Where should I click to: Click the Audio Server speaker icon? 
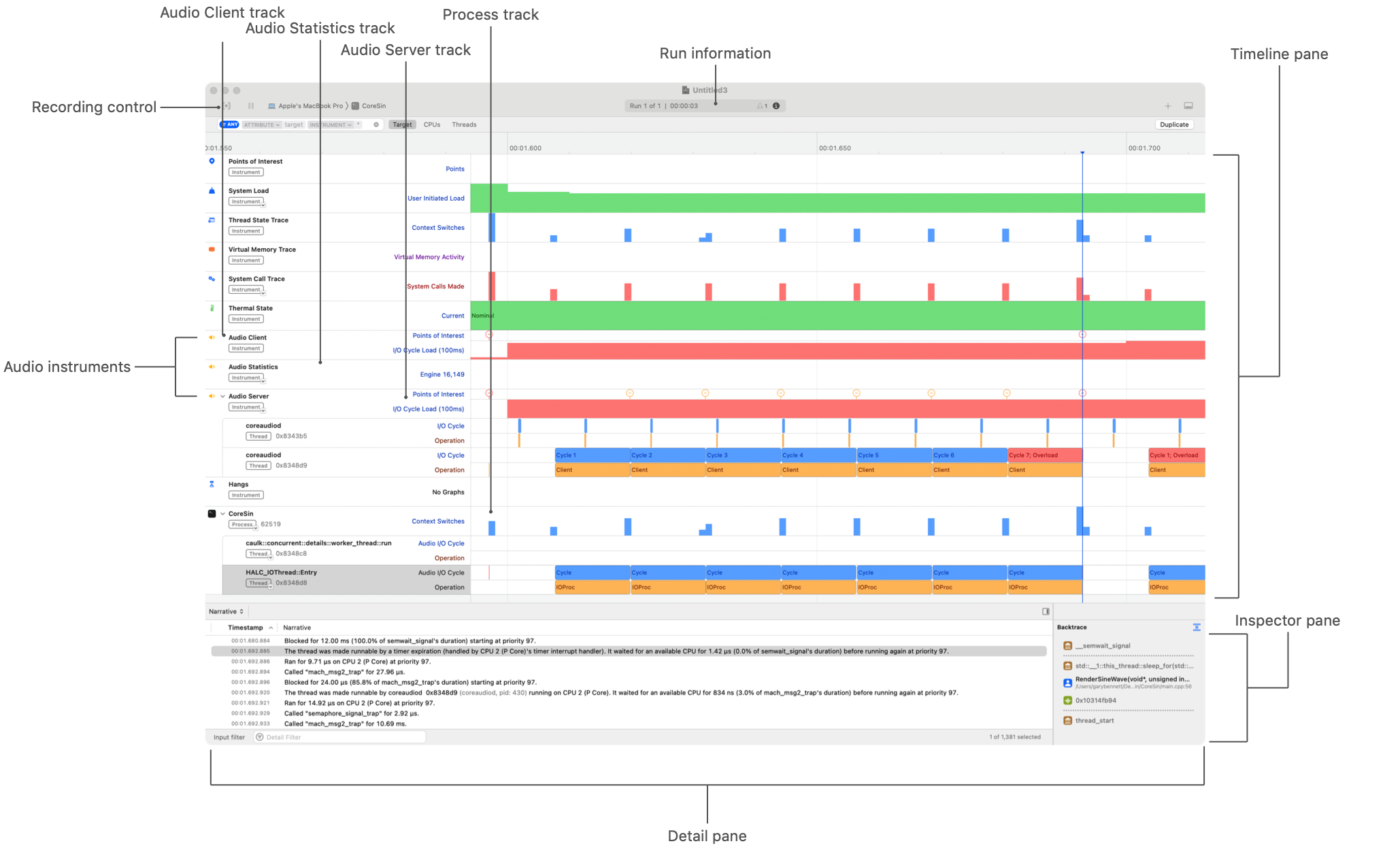point(212,396)
